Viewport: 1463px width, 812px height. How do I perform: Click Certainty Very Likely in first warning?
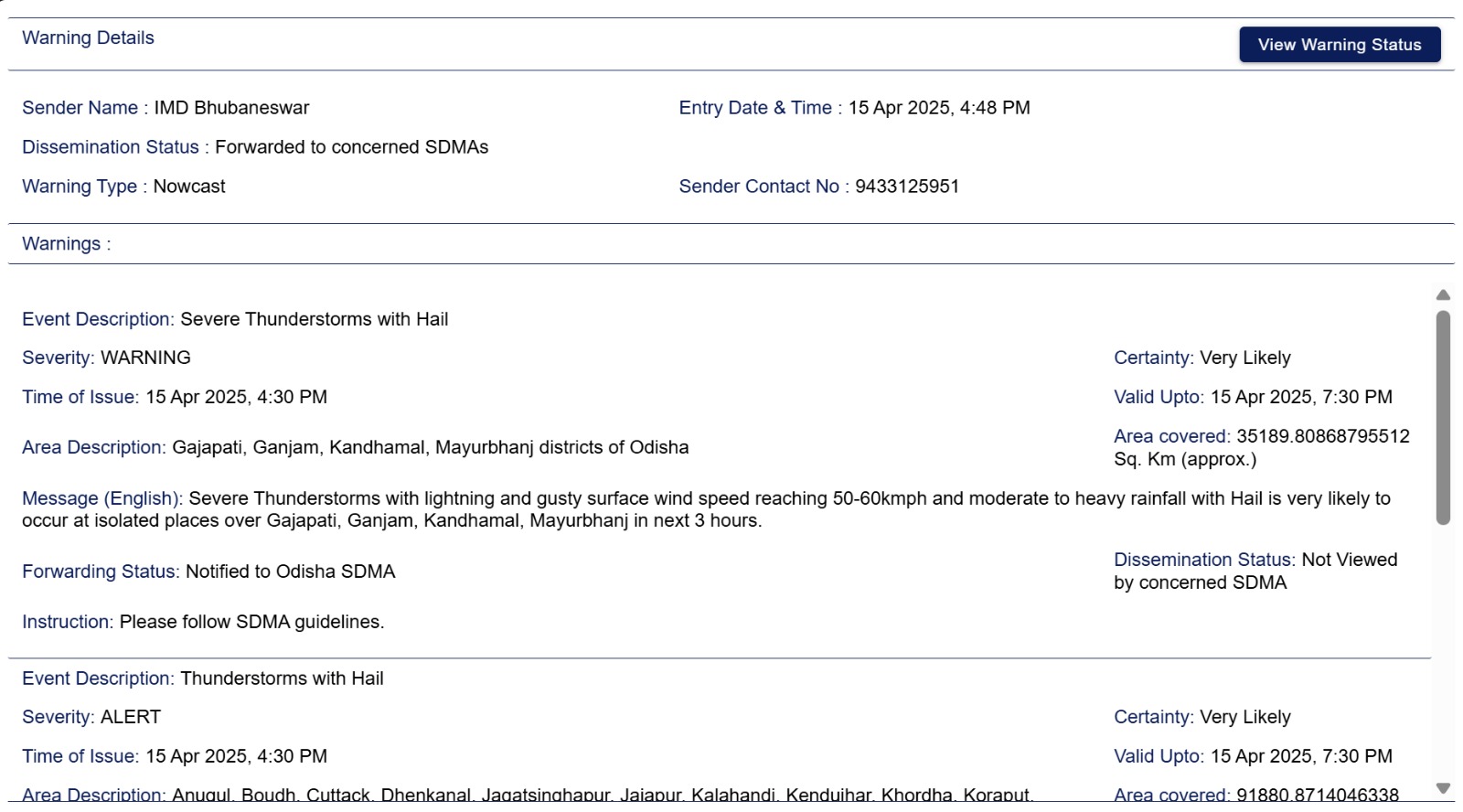pos(1244,358)
